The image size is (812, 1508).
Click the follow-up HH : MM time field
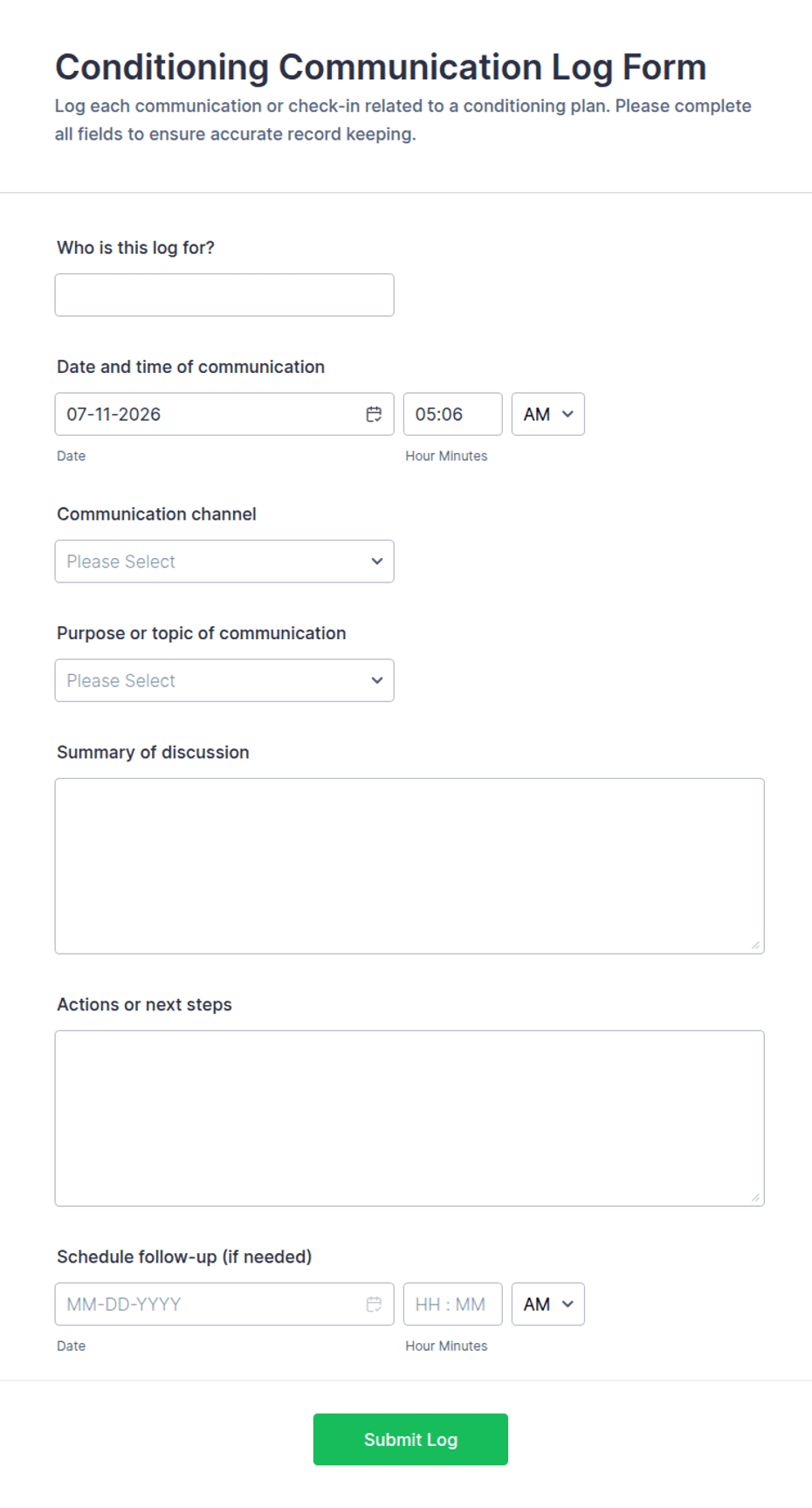click(452, 1304)
